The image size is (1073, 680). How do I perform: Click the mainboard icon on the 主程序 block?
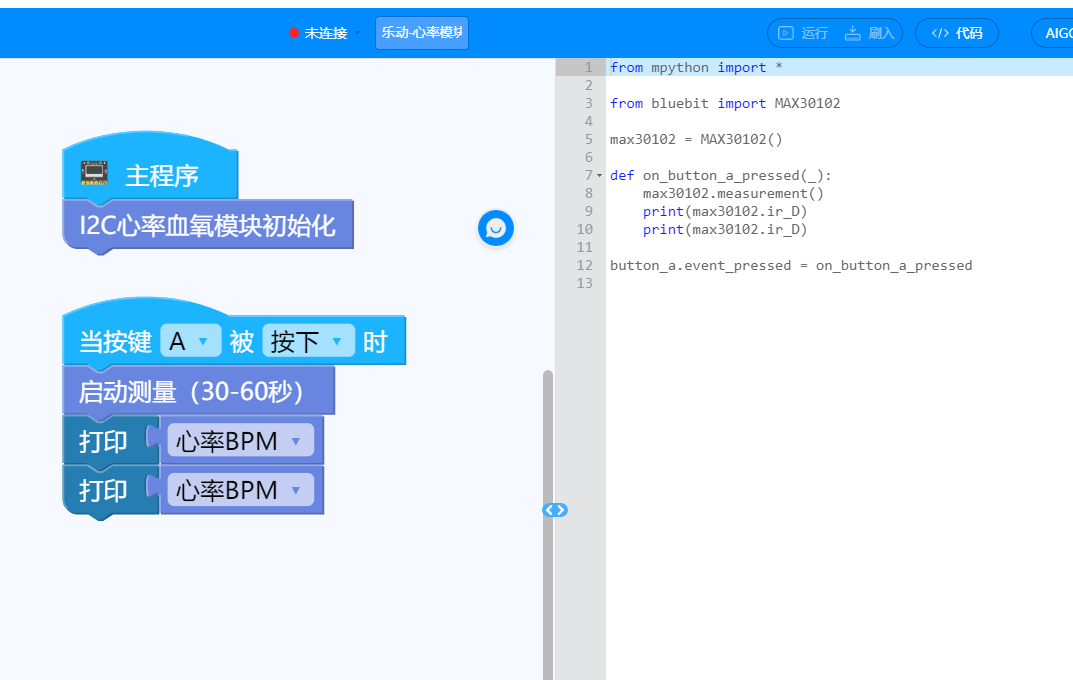click(x=94, y=173)
